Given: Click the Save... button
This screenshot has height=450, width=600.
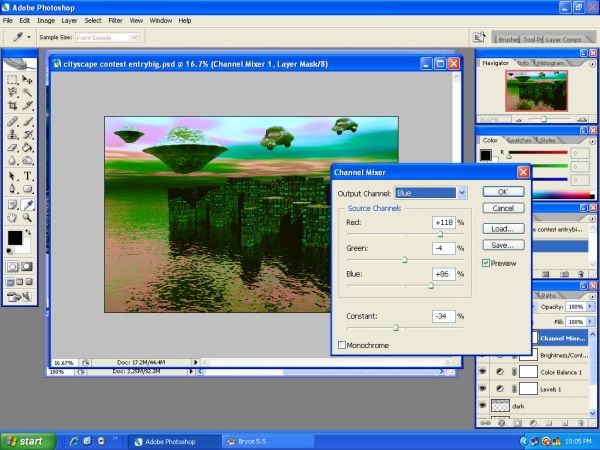Looking at the screenshot, I should [503, 245].
